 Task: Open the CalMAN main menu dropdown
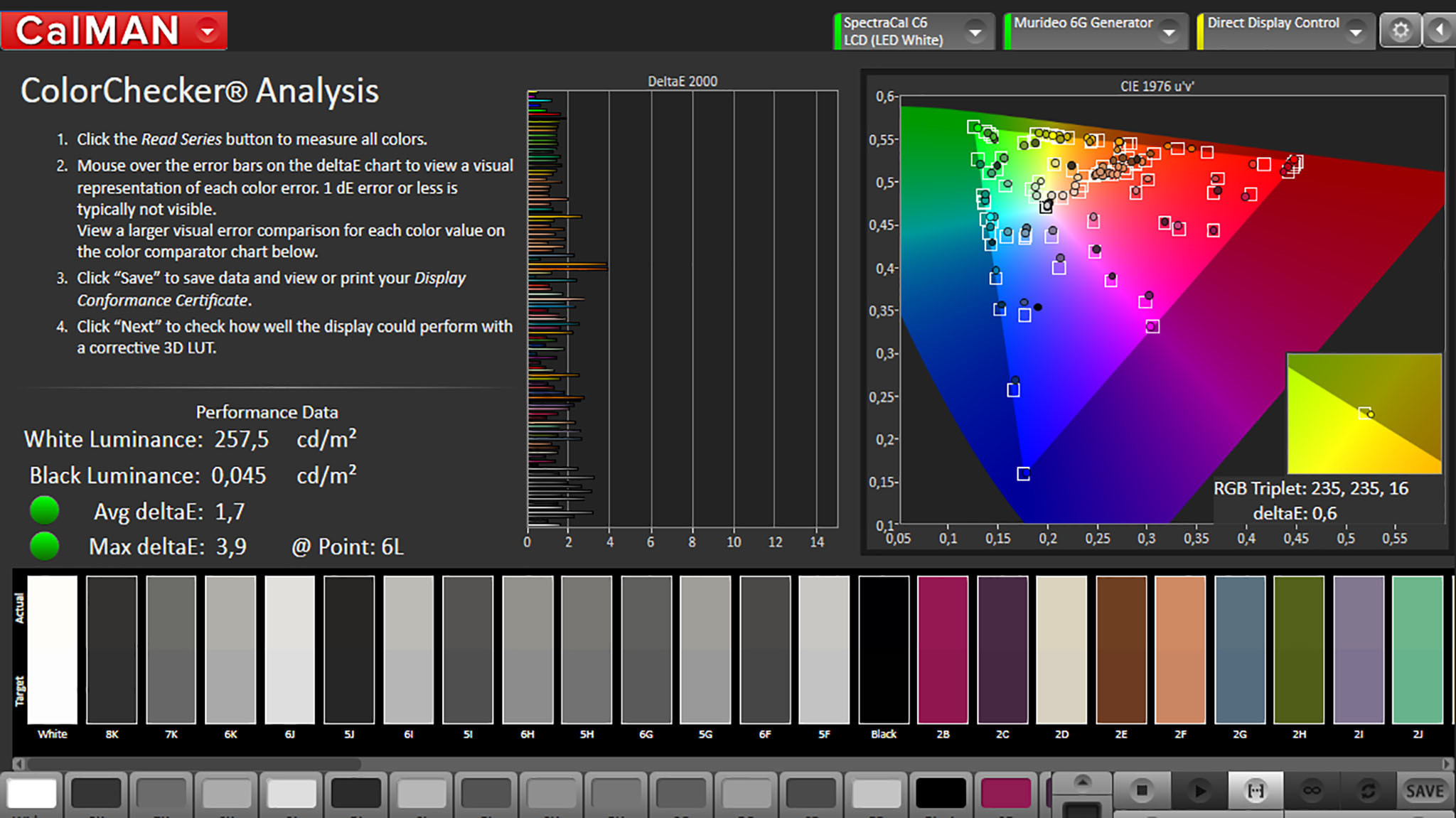(x=208, y=31)
